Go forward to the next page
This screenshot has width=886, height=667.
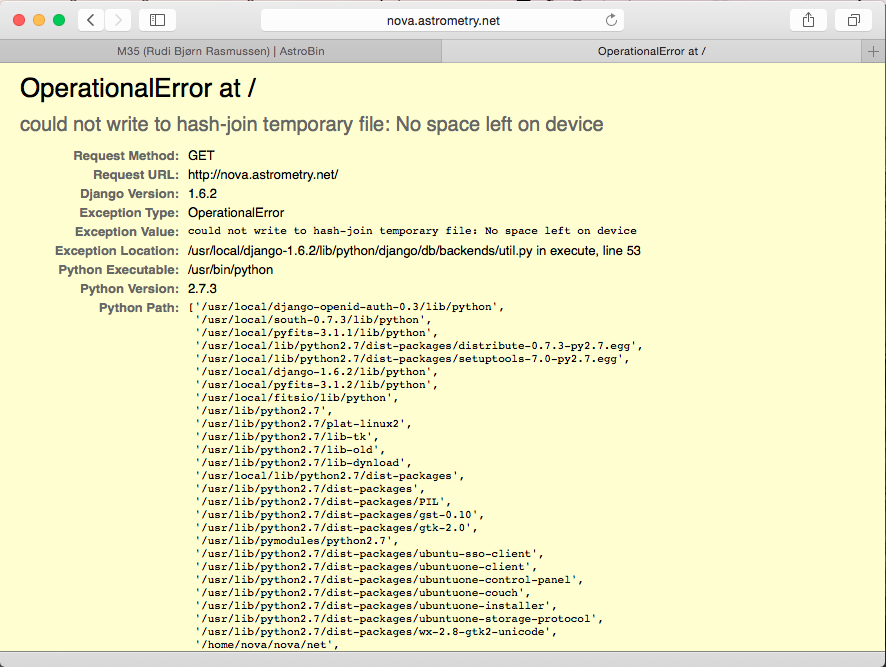coord(118,20)
